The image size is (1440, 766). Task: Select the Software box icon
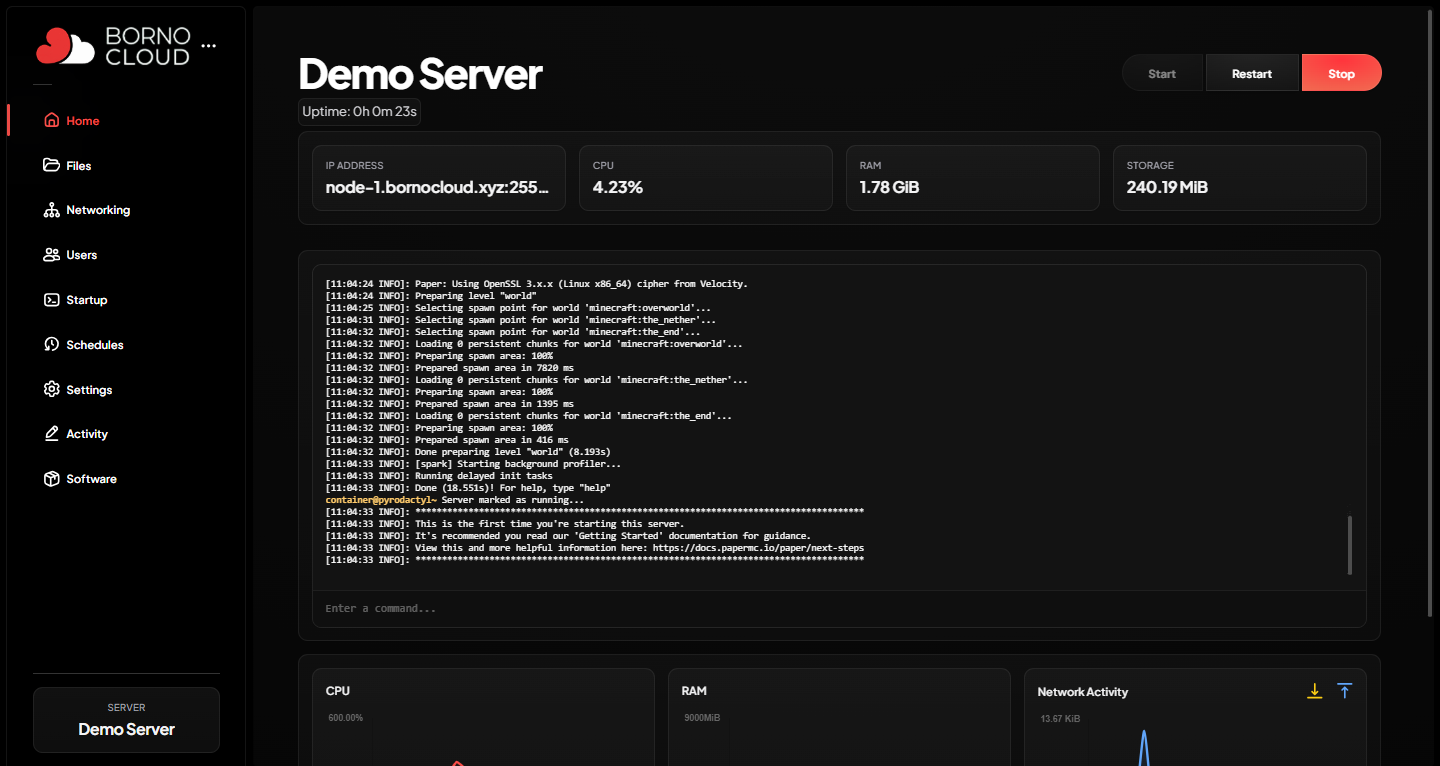[52, 479]
